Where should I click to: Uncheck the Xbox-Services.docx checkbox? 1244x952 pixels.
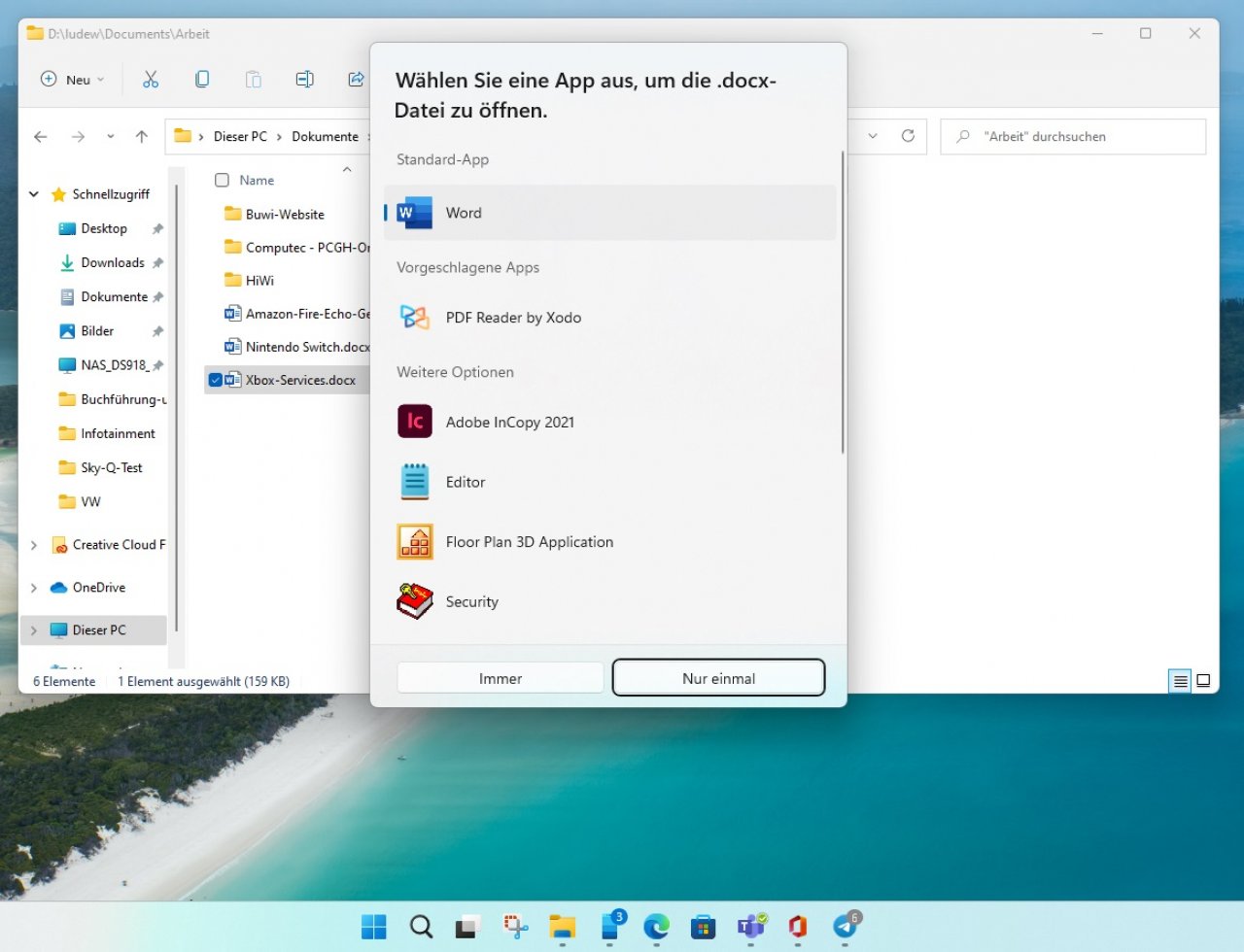(216, 380)
